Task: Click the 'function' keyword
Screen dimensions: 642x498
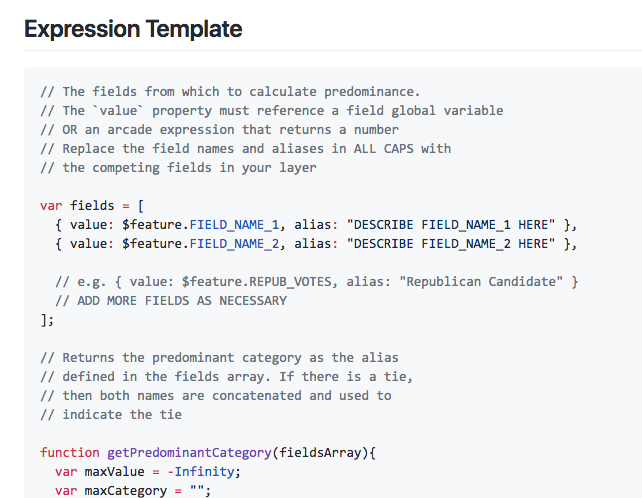Action: (70, 452)
